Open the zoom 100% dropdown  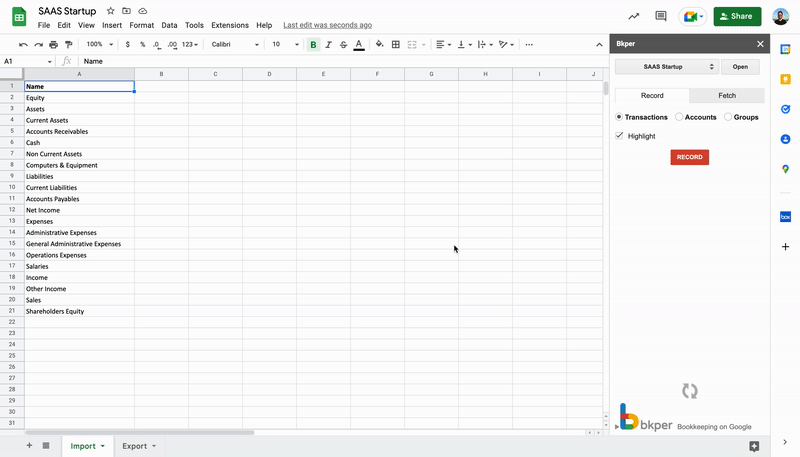(x=99, y=45)
